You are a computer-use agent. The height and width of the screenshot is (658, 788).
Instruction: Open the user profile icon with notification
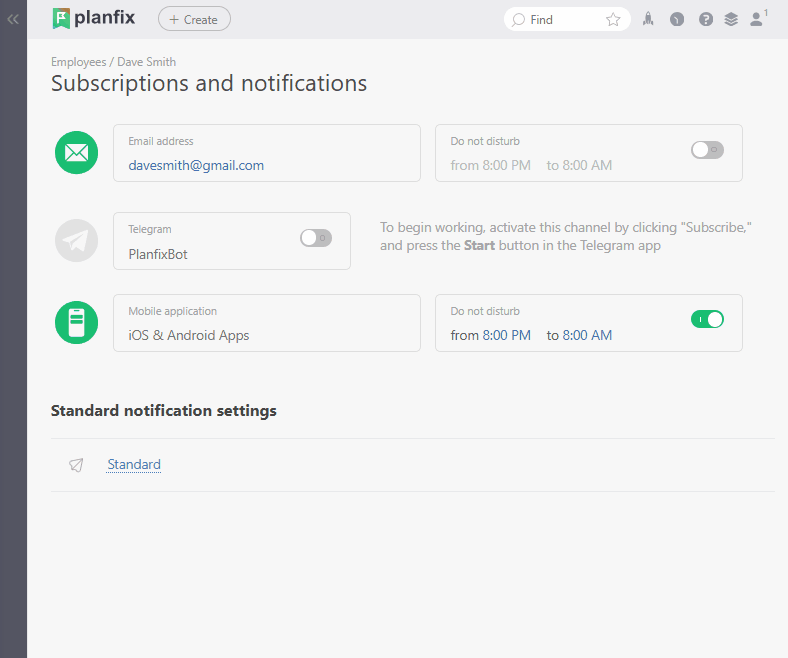click(x=758, y=19)
